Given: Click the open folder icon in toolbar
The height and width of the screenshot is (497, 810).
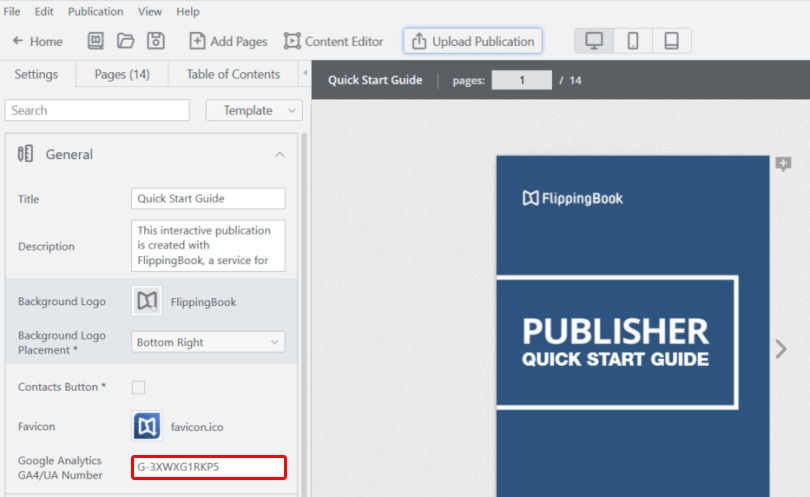Looking at the screenshot, I should 126,41.
